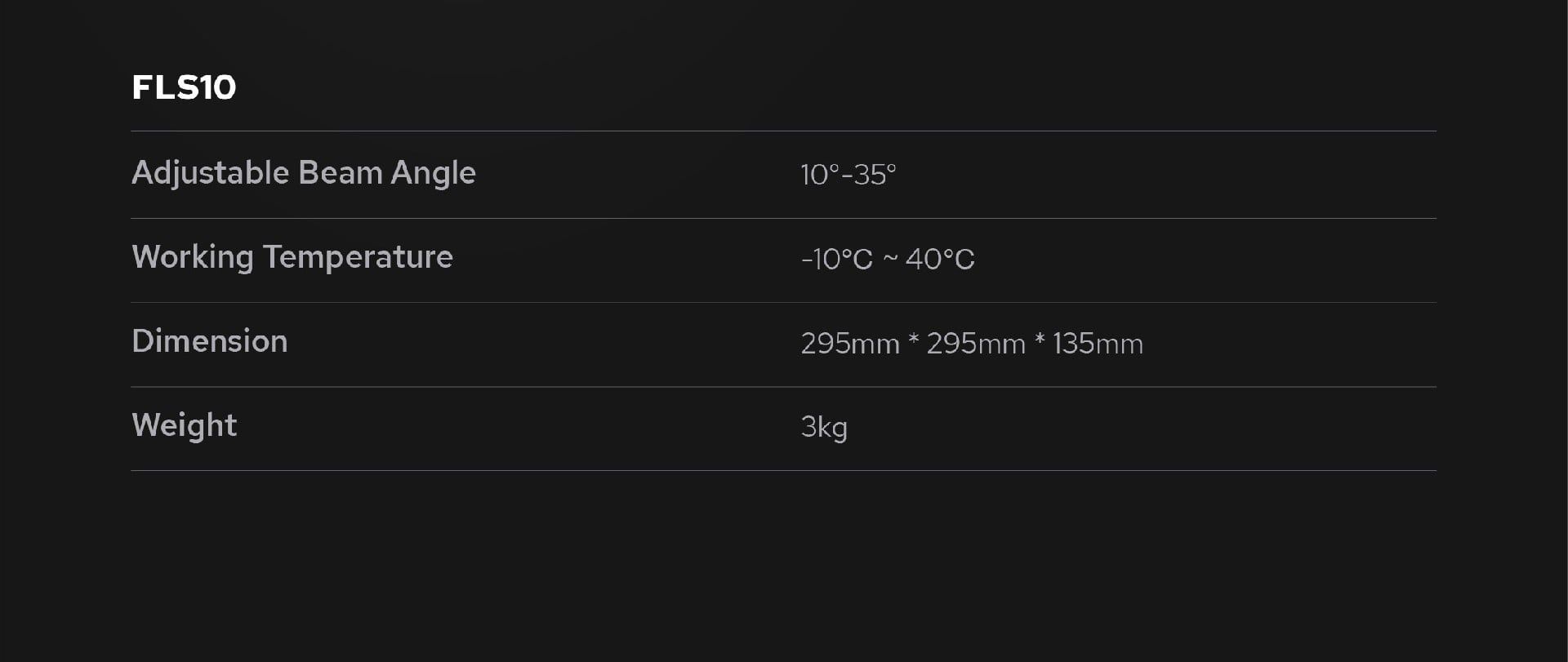Click the 3kg weight value

click(x=823, y=427)
